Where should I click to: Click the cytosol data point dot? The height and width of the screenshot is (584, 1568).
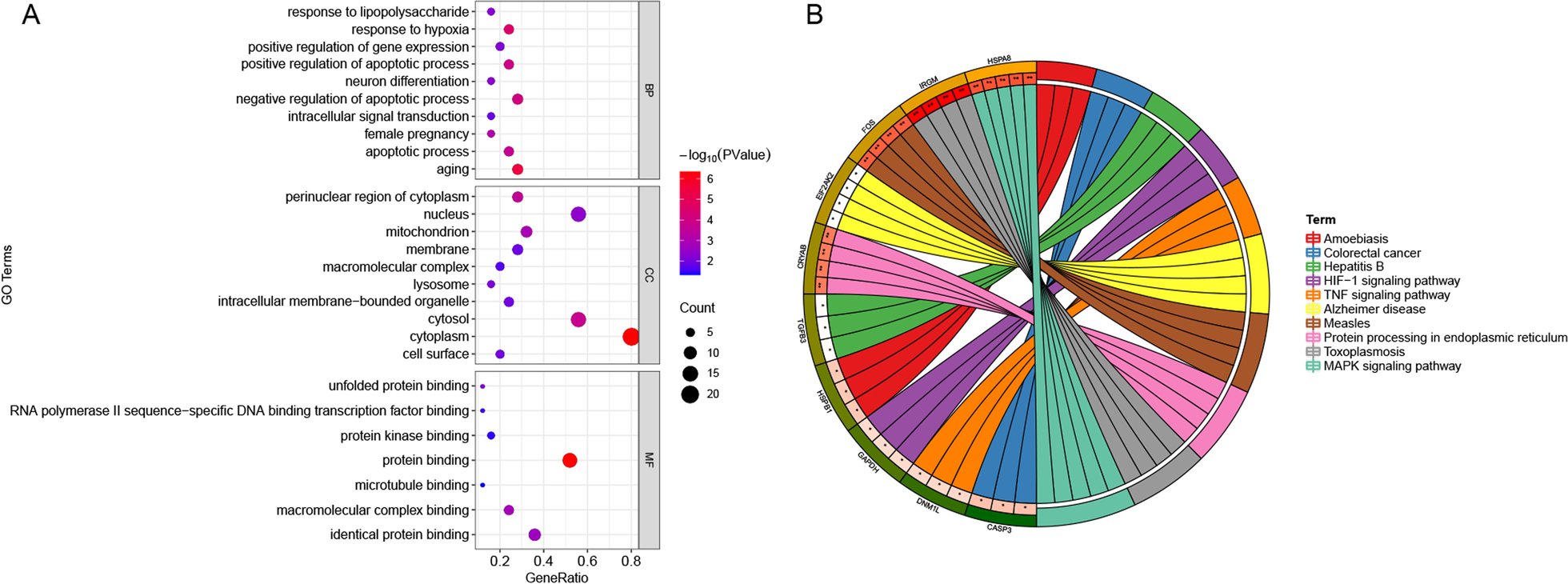(x=578, y=319)
